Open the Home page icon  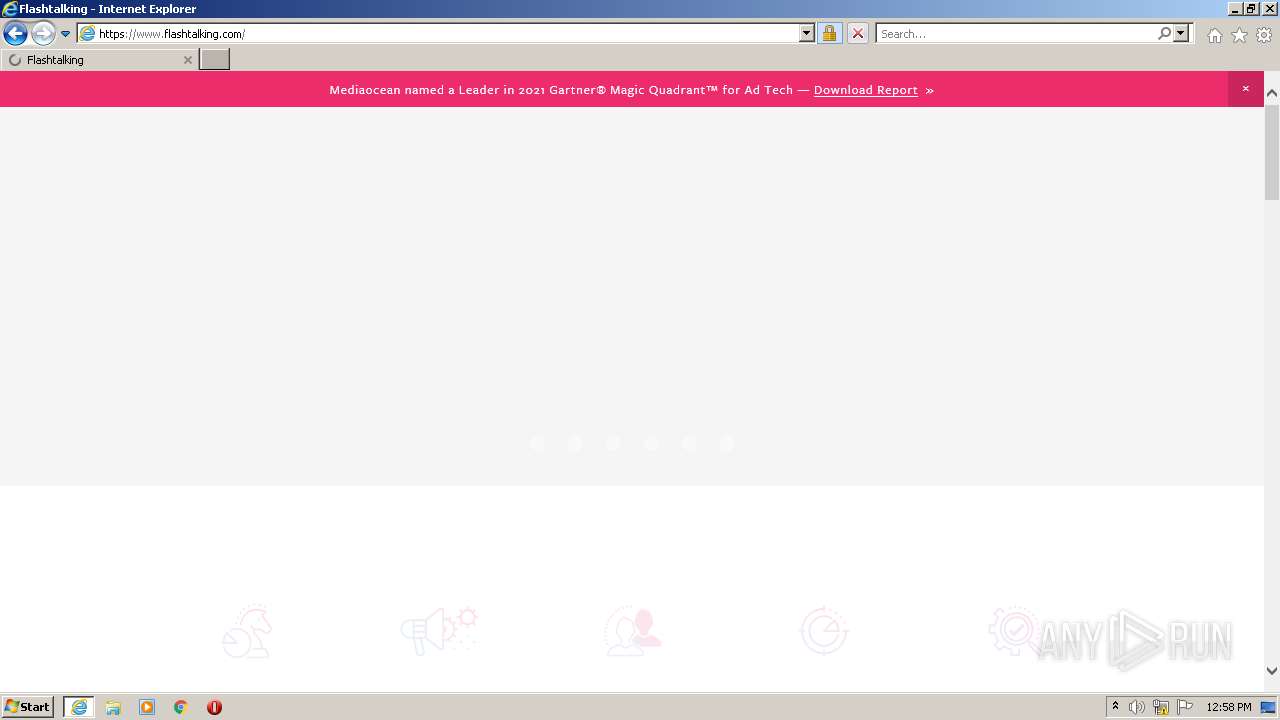(1214, 35)
